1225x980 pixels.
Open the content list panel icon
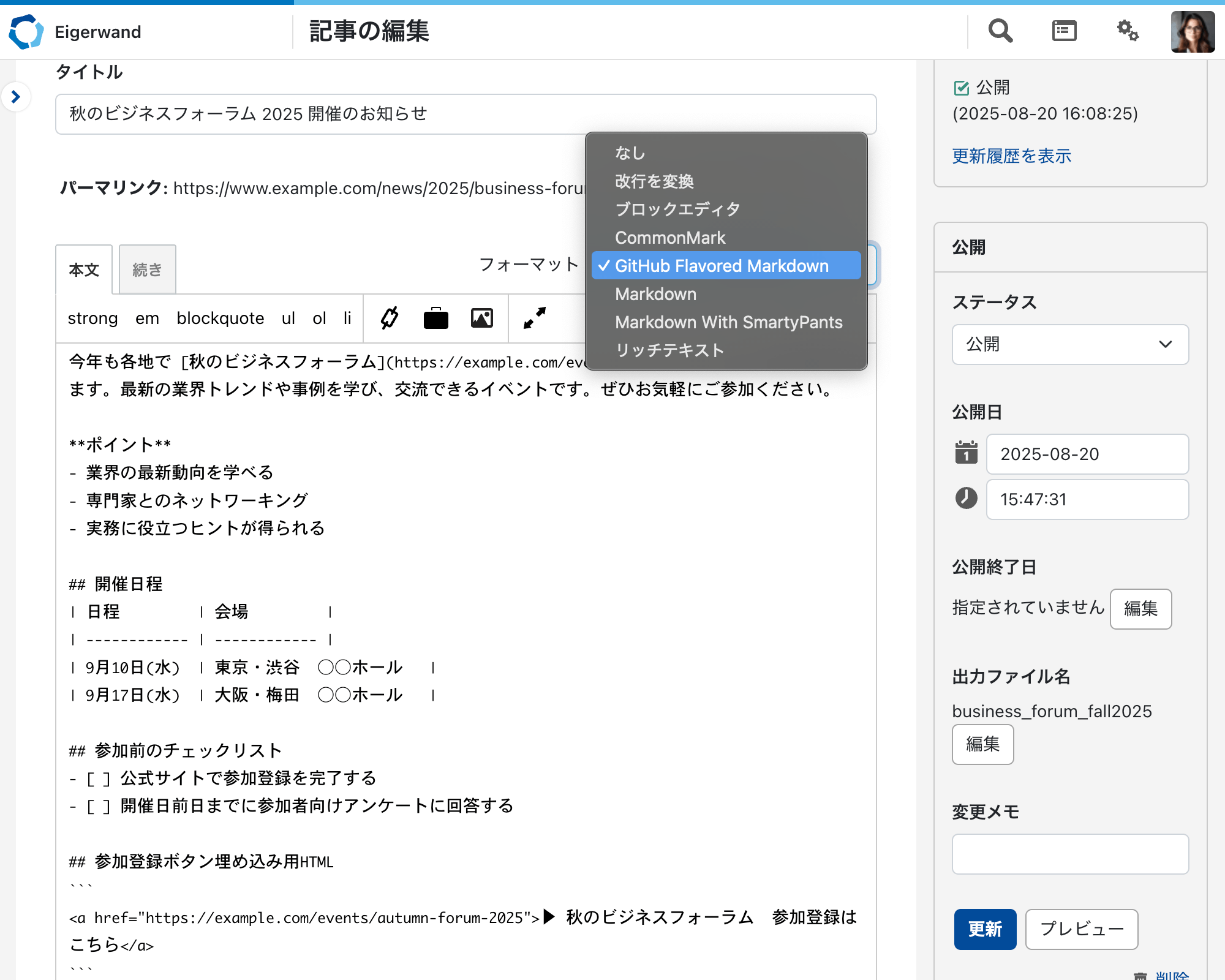1064,30
